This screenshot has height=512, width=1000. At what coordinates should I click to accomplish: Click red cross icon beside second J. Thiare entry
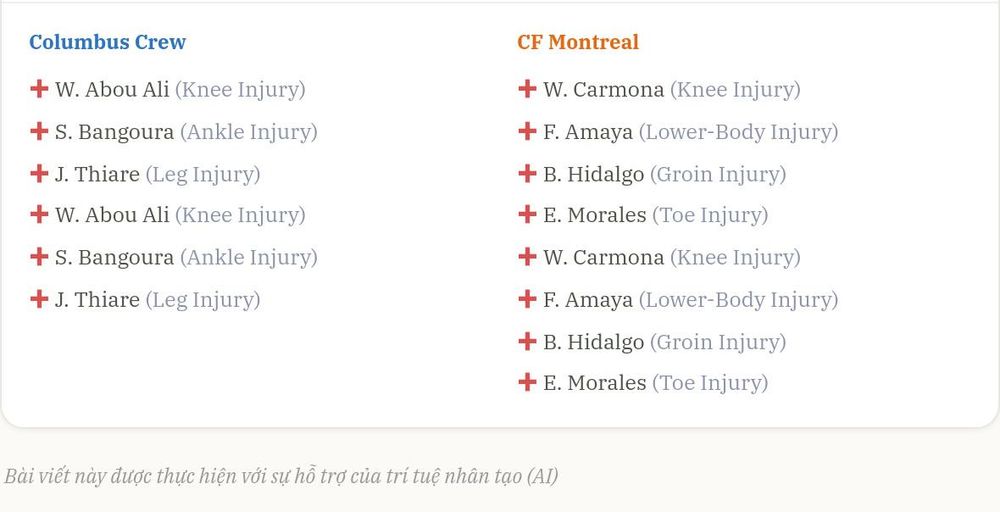tap(39, 299)
